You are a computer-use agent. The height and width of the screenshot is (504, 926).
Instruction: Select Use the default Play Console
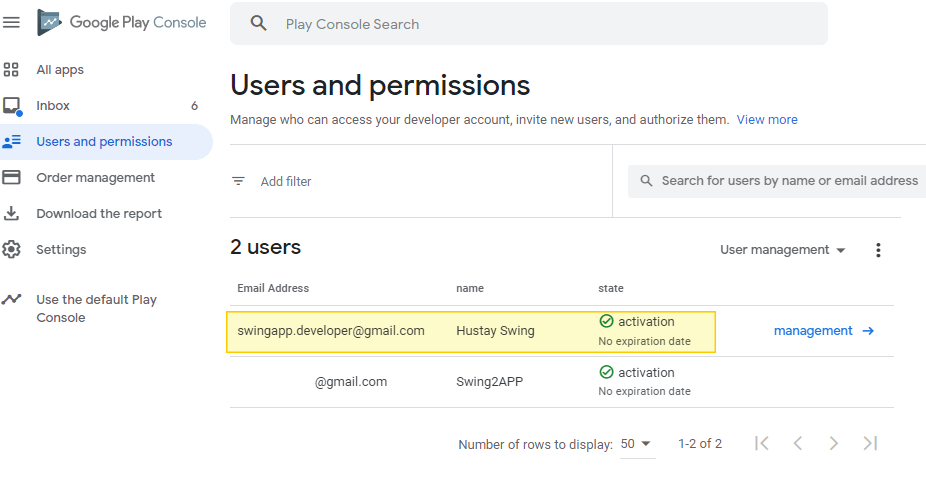tap(96, 308)
